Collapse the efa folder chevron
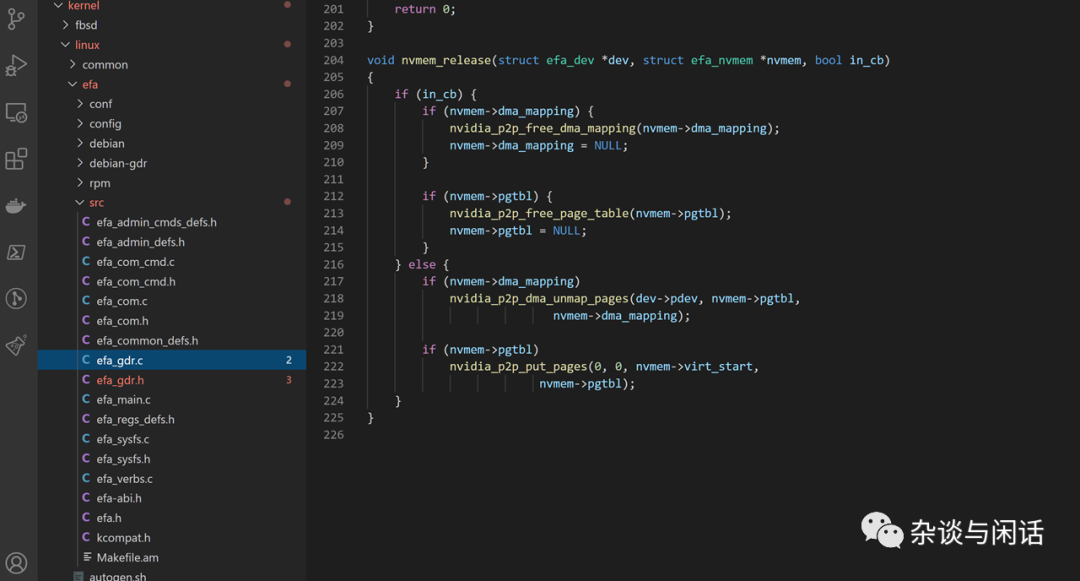 73,84
